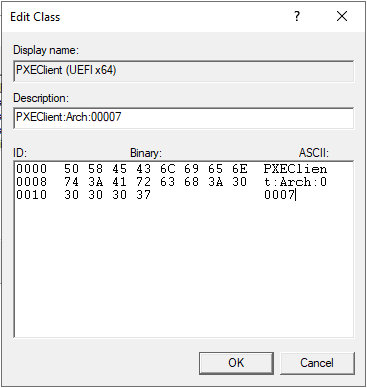The height and width of the screenshot is (388, 367).
Task: Click hex byte 37 in row 0010
Action: click(x=144, y=195)
